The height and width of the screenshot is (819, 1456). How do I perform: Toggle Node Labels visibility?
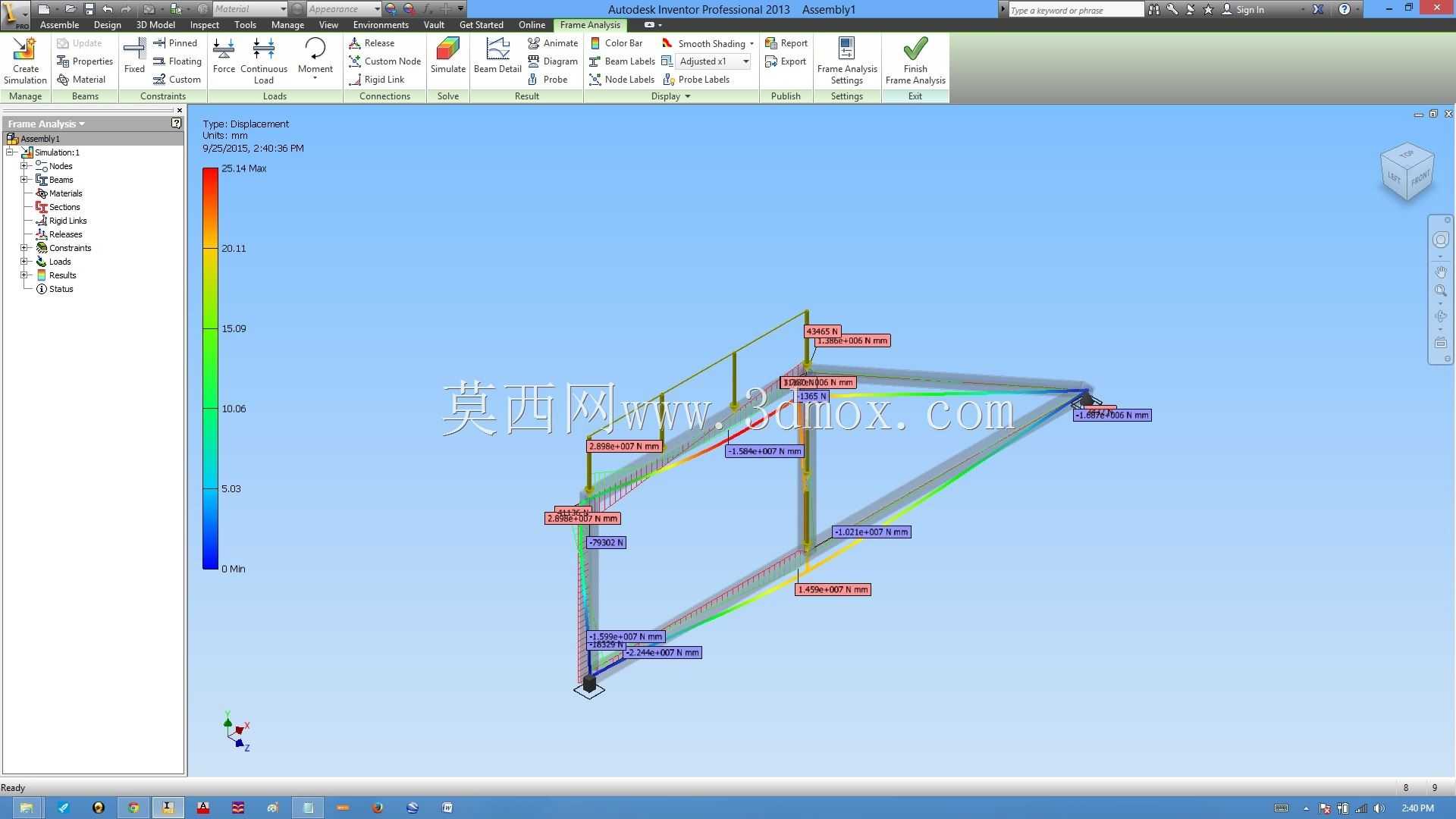tap(622, 80)
